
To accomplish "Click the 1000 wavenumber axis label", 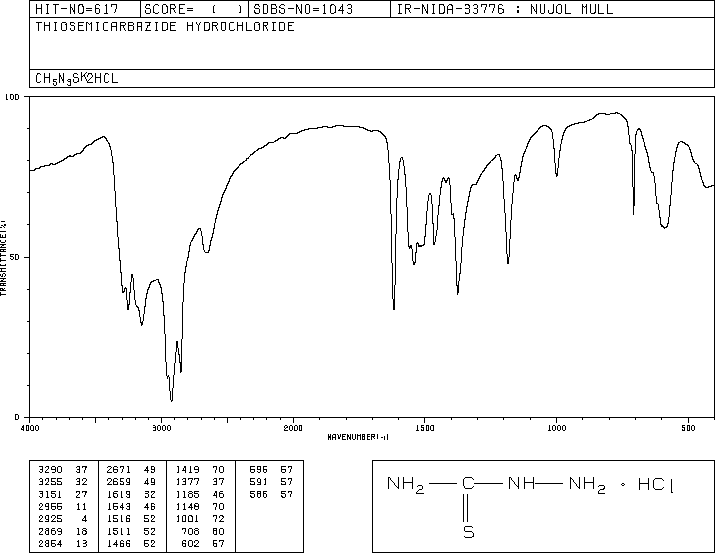I will [x=556, y=428].
